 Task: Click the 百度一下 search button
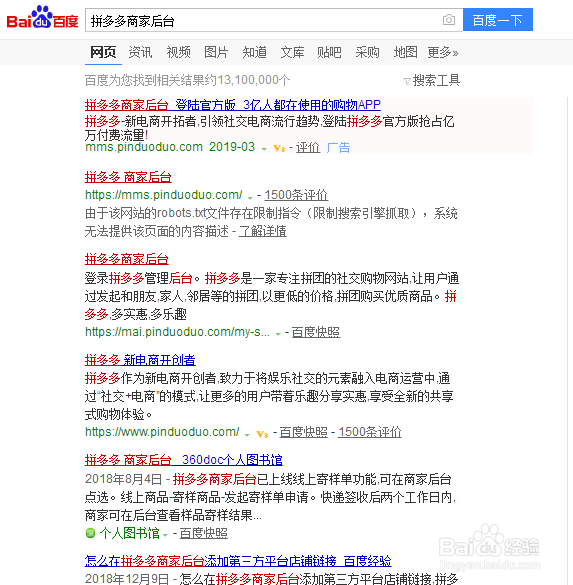click(x=498, y=20)
